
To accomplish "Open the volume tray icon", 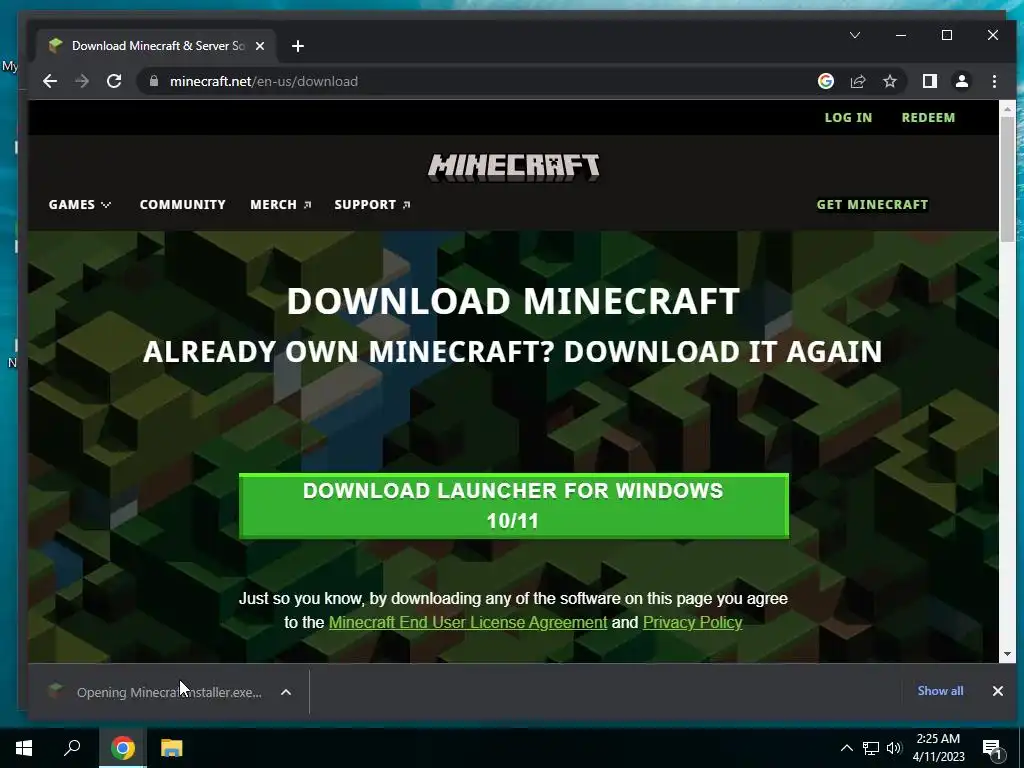I will coord(894,748).
